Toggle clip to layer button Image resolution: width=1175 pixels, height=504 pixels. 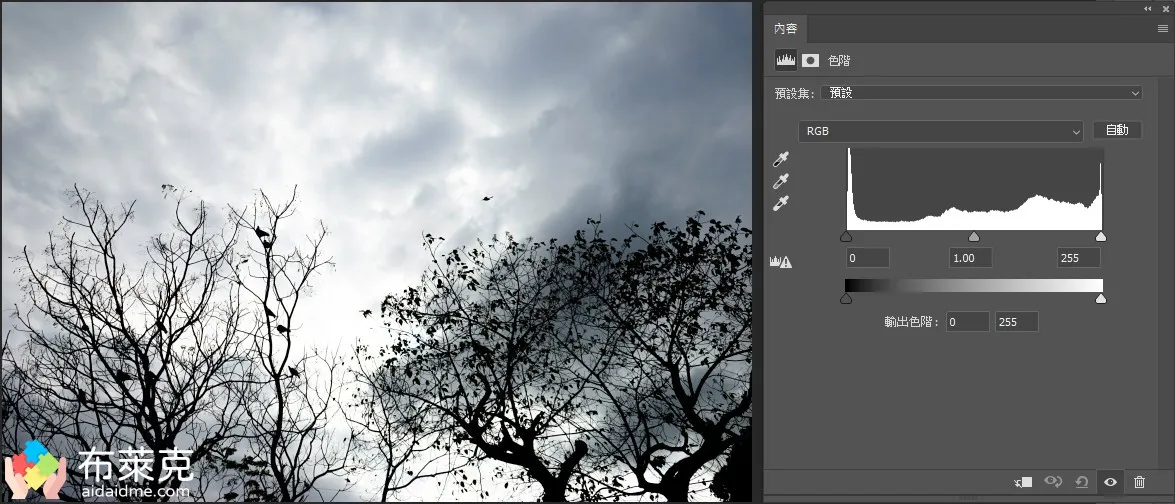click(x=1023, y=482)
